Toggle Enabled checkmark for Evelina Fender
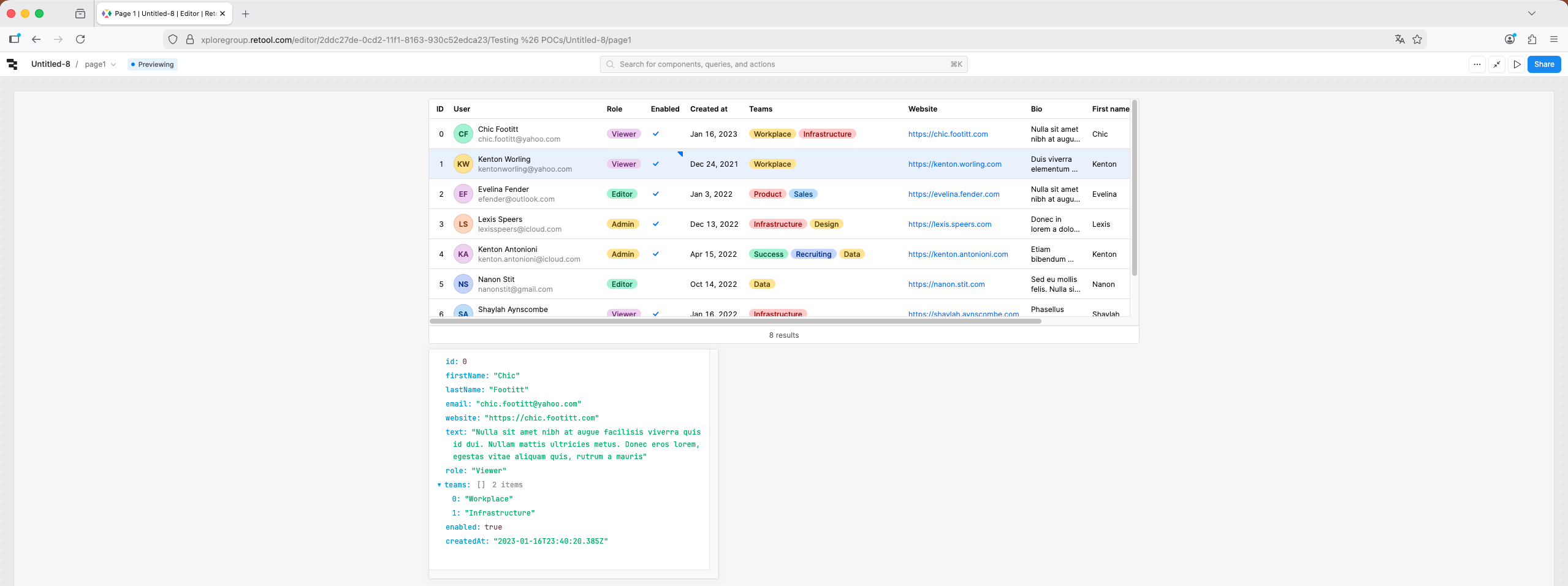The height and width of the screenshot is (586, 1568). click(656, 194)
